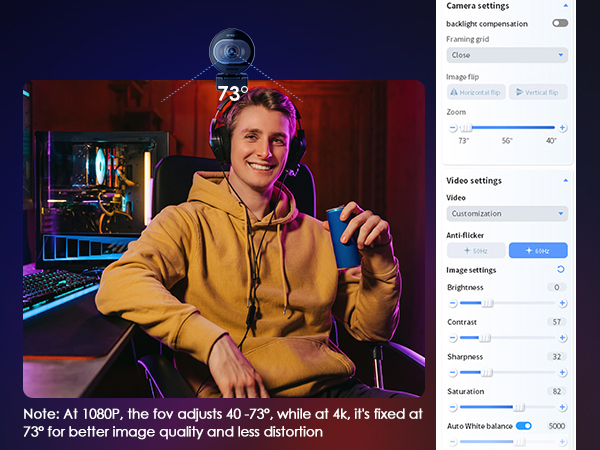Click the Sharpness value 32 field
This screenshot has width=600, height=450.
click(x=557, y=357)
